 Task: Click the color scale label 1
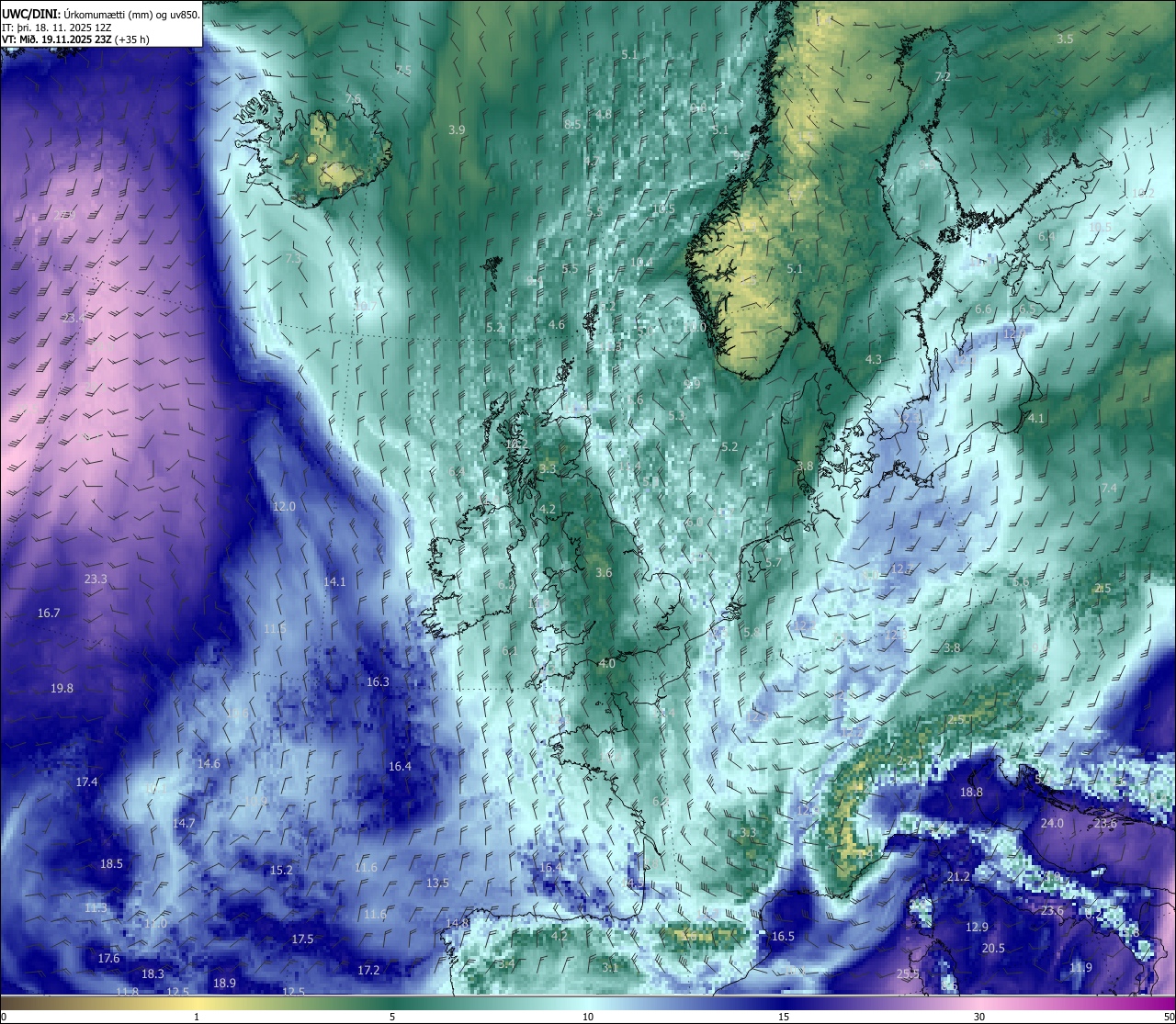[x=197, y=1017]
